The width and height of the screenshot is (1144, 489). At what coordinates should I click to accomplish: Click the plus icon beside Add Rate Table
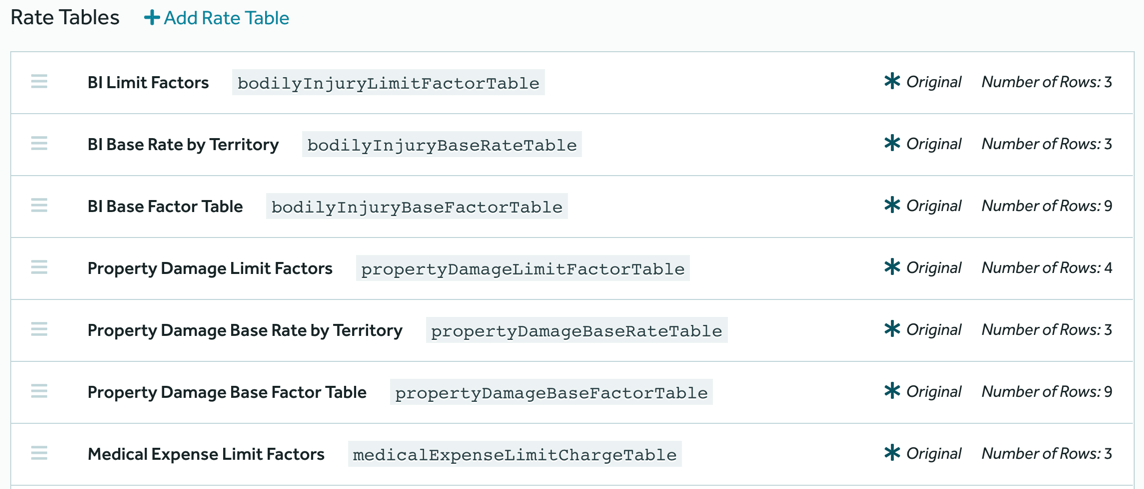pyautogui.click(x=152, y=18)
